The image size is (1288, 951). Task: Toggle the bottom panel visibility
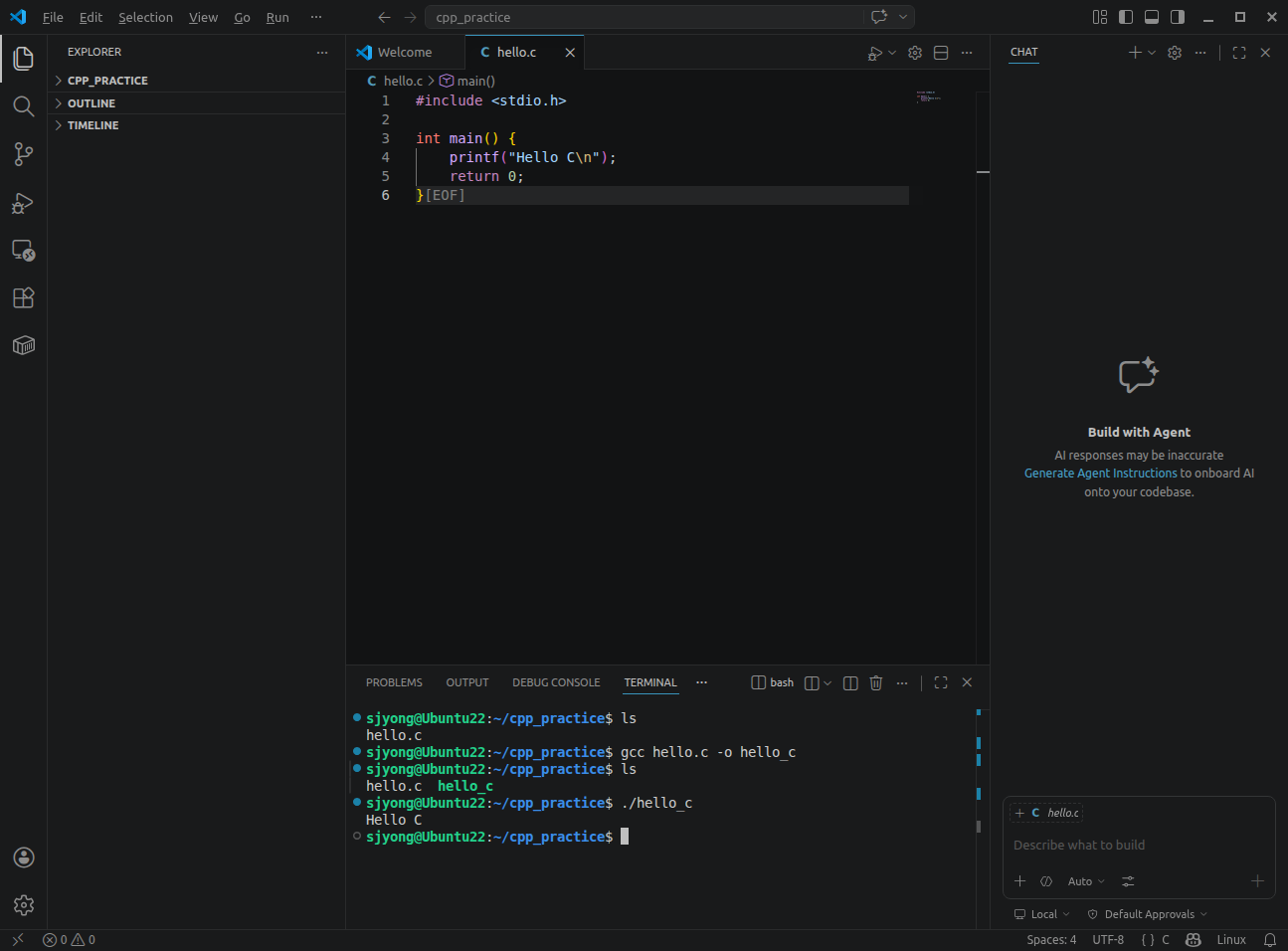[1152, 17]
